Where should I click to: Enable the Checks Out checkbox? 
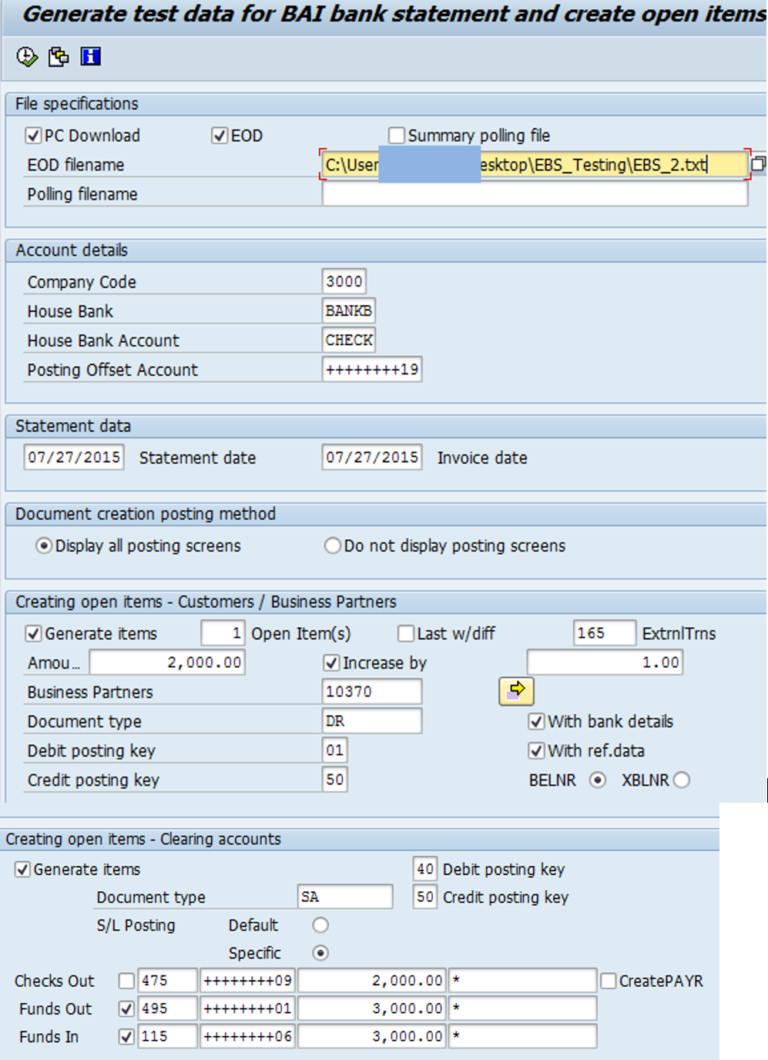coord(126,980)
